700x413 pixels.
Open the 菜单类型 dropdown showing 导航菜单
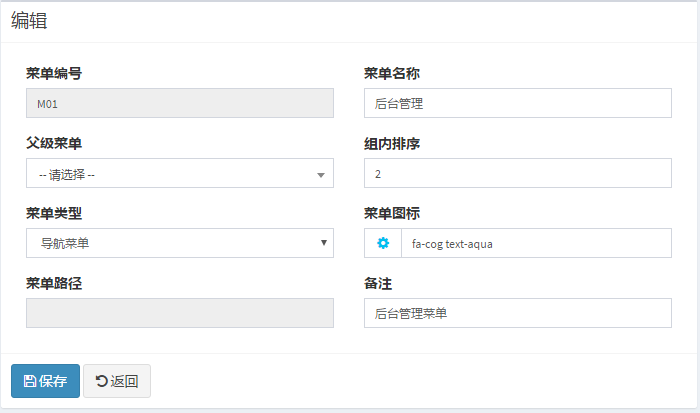180,243
